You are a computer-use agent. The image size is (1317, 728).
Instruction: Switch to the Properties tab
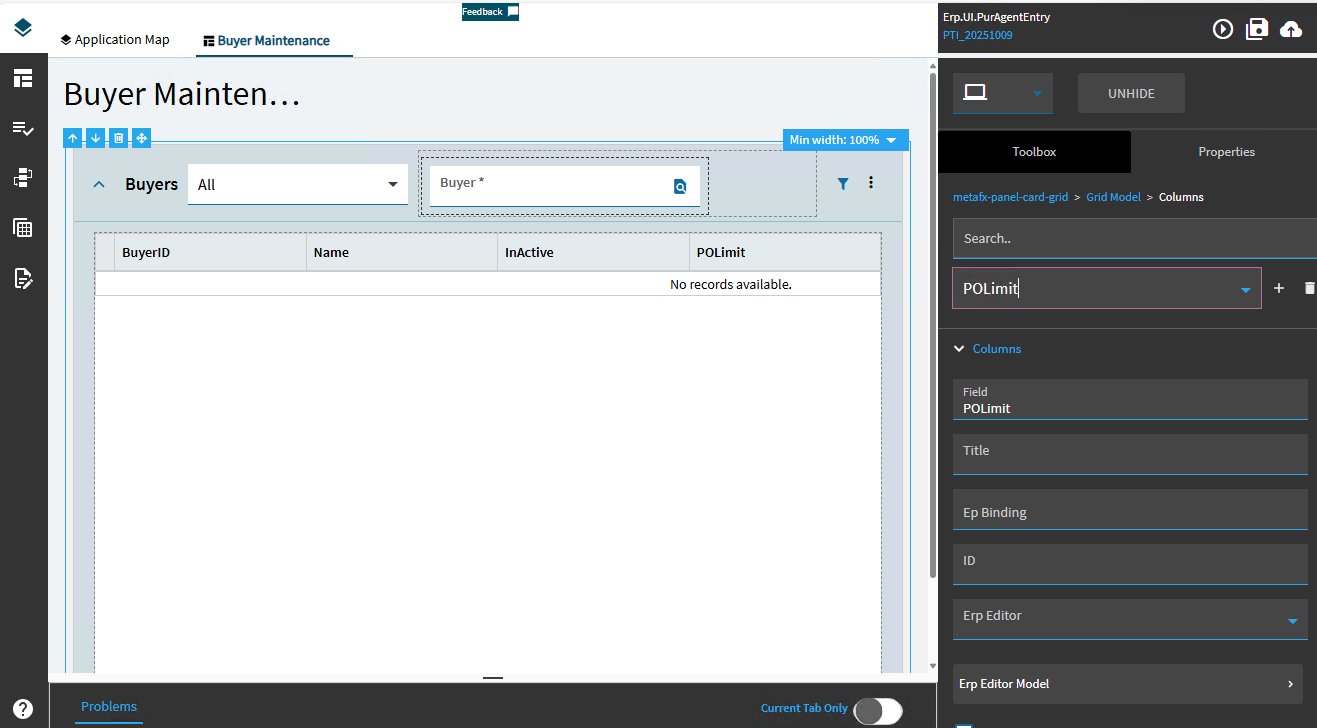pos(1226,152)
